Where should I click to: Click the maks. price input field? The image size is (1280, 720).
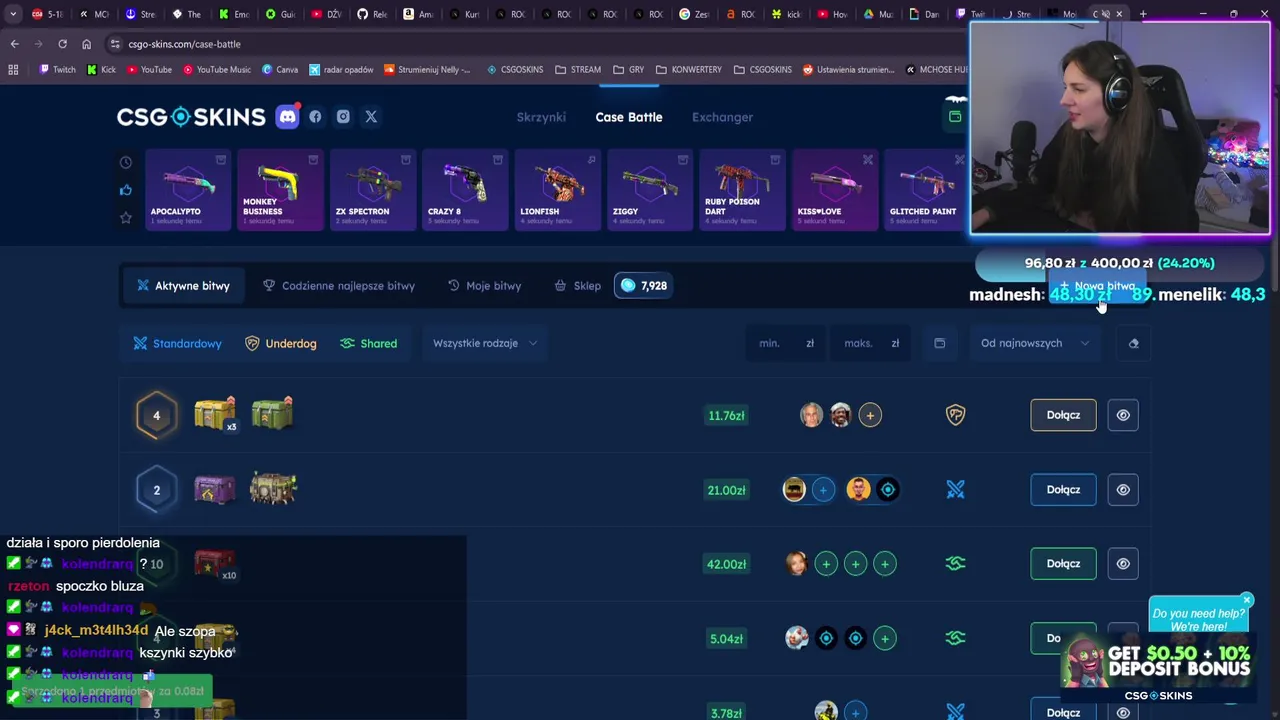tap(870, 343)
